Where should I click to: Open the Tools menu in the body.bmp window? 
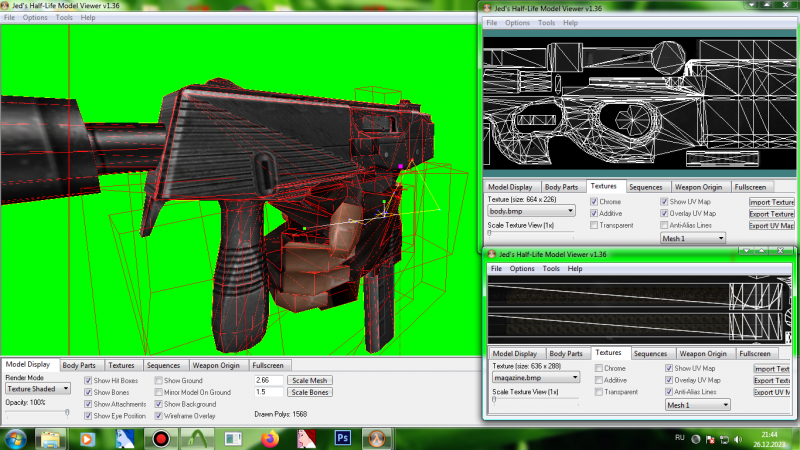point(546,23)
